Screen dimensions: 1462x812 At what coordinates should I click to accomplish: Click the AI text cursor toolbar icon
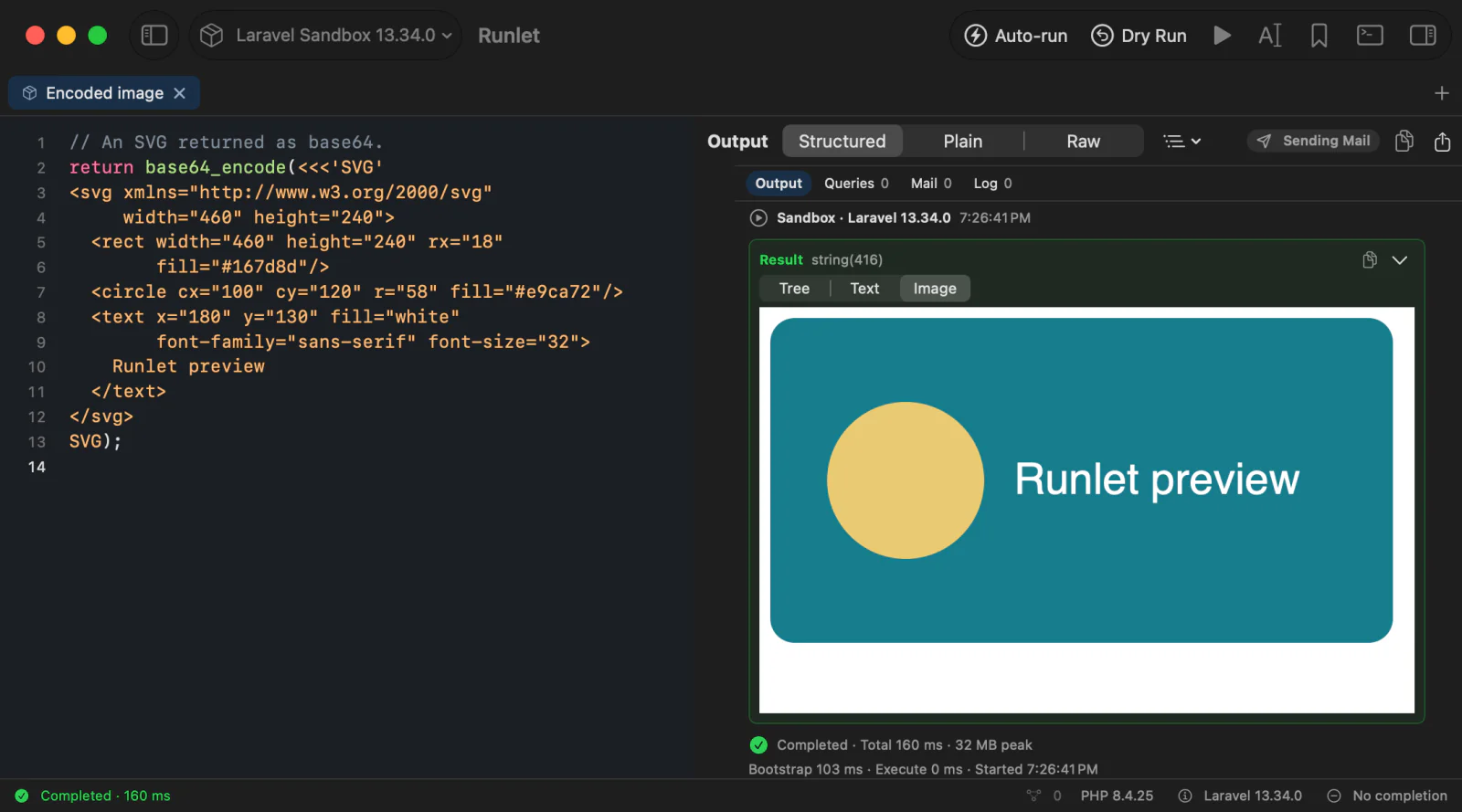tap(1270, 36)
